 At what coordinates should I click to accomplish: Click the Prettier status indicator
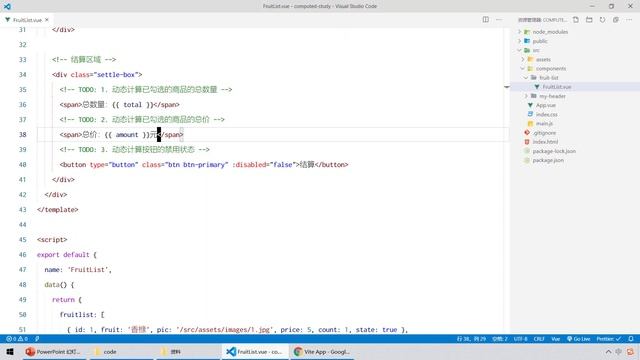[609, 339]
